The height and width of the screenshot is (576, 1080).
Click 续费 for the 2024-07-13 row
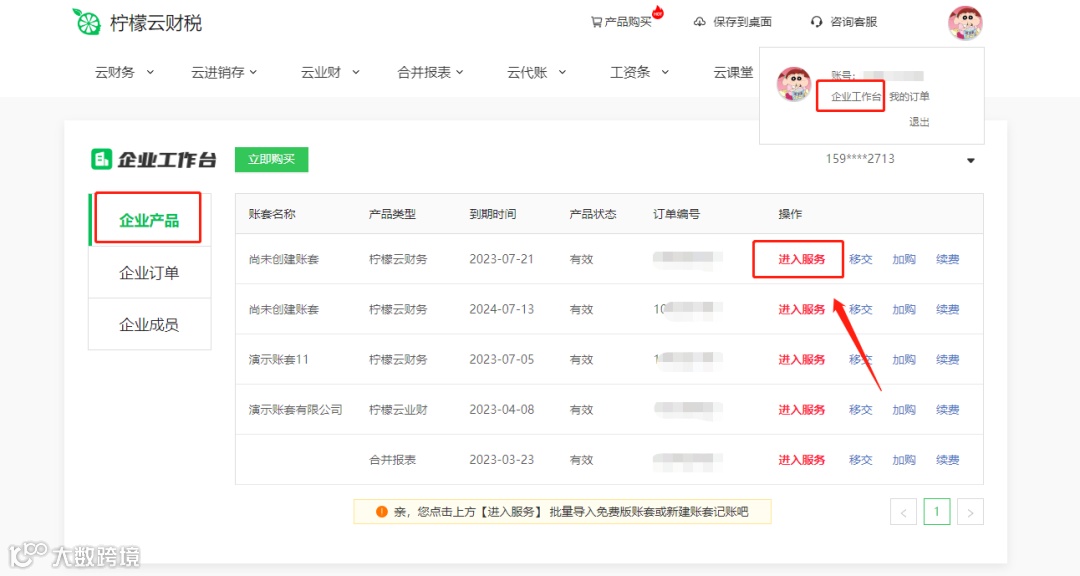(948, 309)
